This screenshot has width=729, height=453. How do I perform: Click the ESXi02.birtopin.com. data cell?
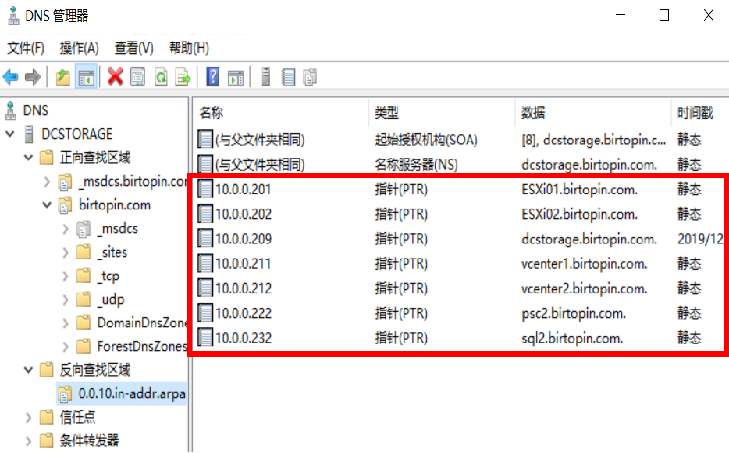click(579, 214)
